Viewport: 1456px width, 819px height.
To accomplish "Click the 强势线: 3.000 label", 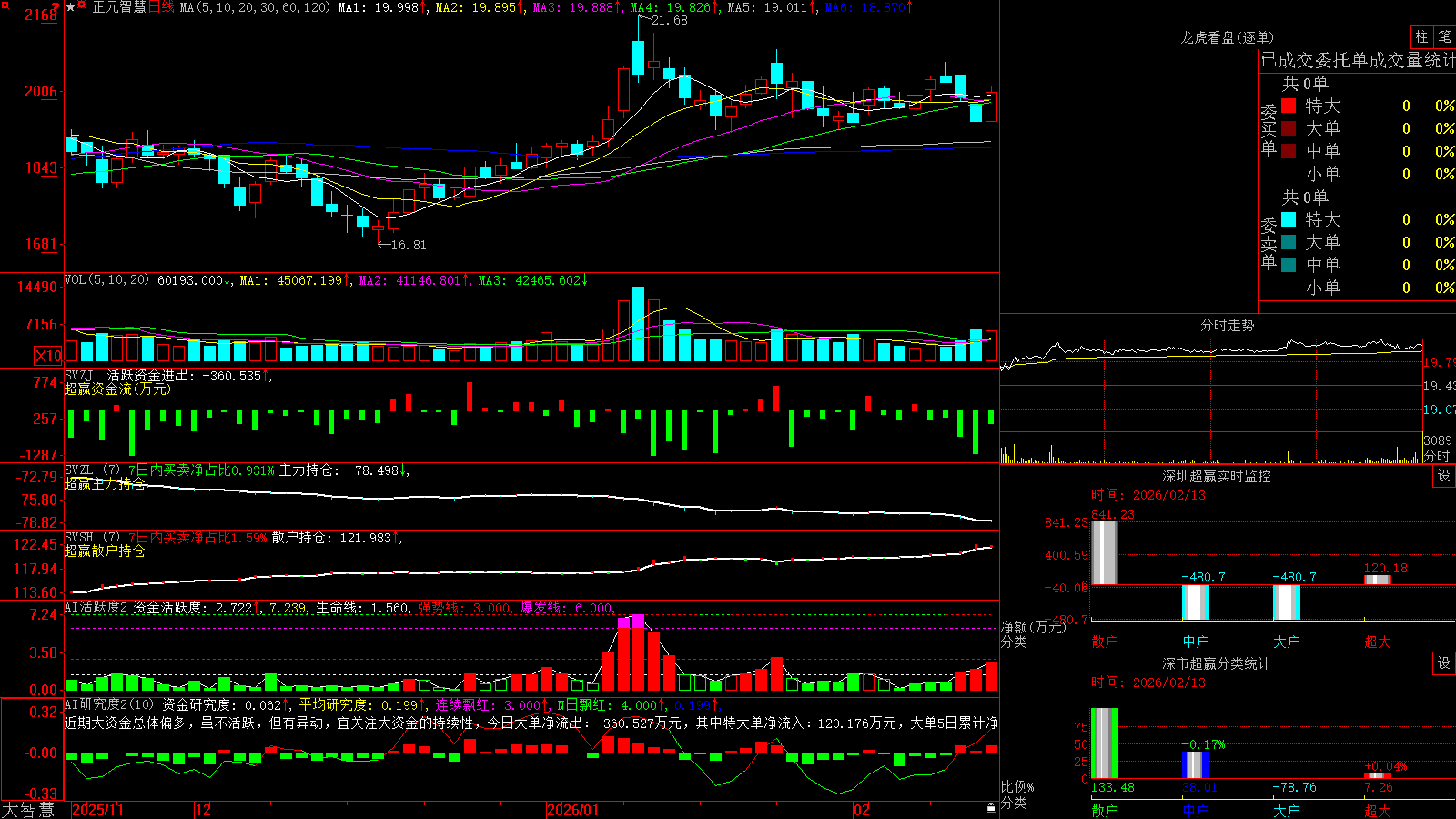I will (464, 608).
